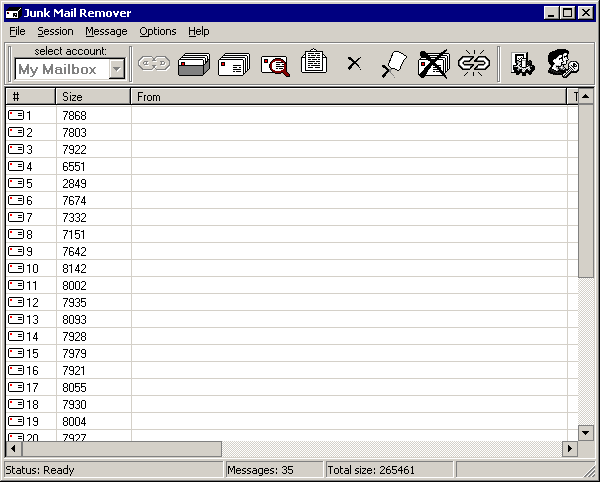Open the Message menu
This screenshot has height=482, width=600.
pyautogui.click(x=106, y=31)
